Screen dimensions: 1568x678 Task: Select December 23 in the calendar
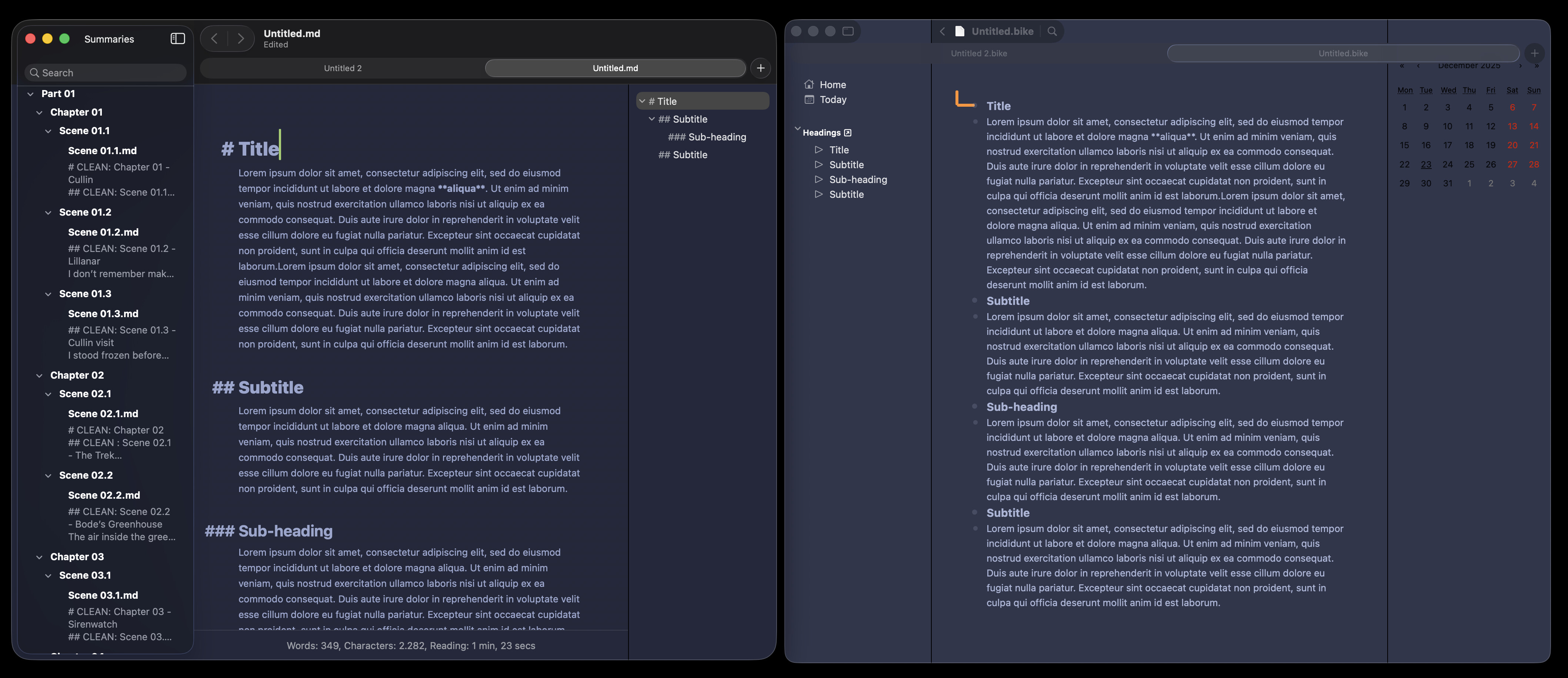[x=1425, y=164]
